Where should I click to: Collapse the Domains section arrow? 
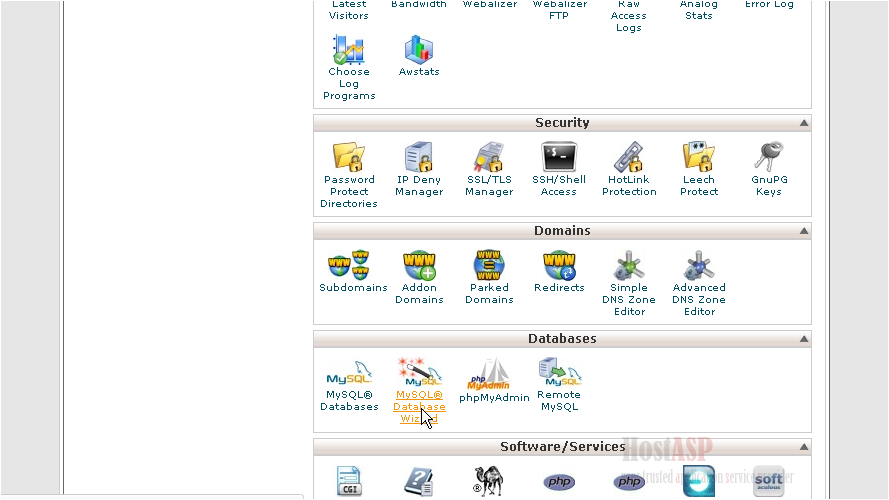[803, 231]
